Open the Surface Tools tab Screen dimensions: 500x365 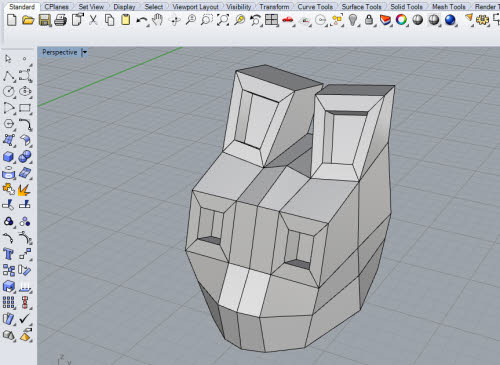[361, 7]
